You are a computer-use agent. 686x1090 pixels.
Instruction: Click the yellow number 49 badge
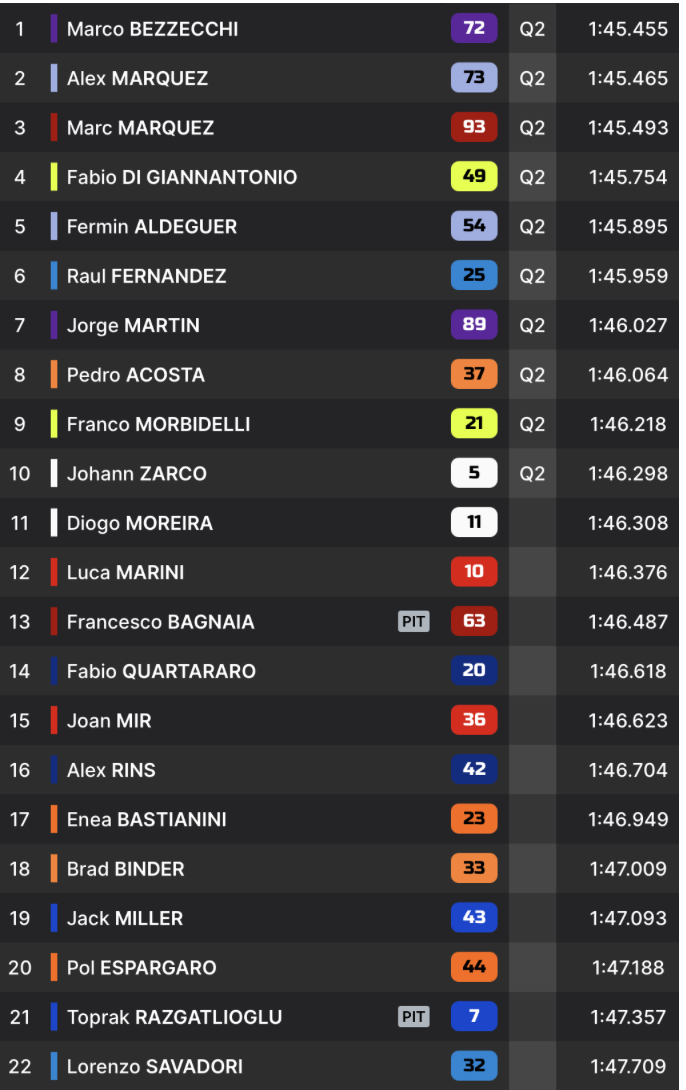tap(474, 177)
